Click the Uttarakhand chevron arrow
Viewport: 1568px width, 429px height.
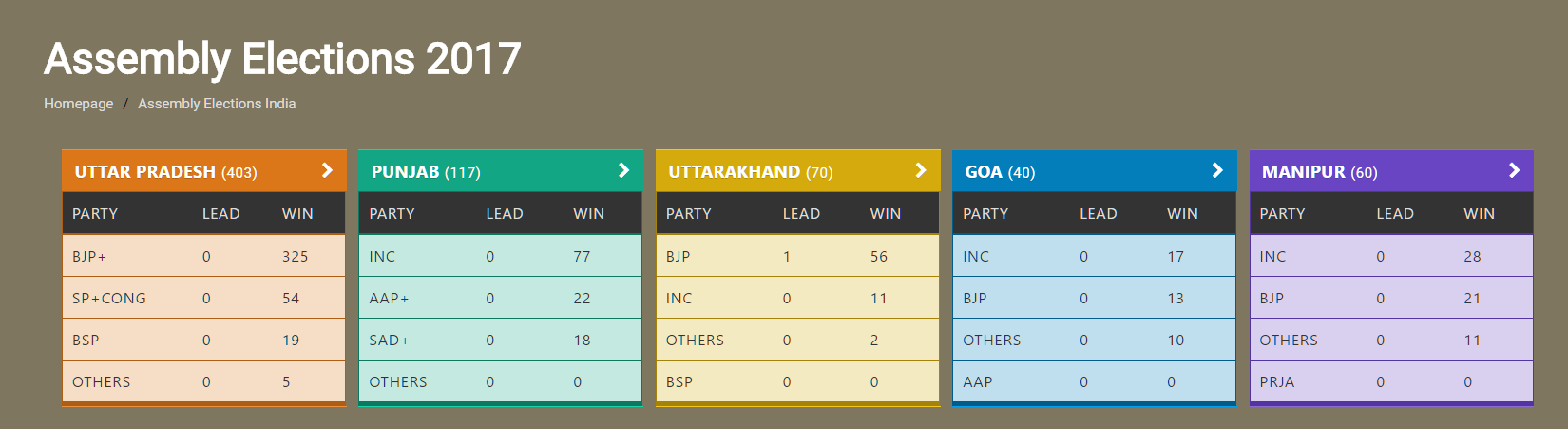[920, 170]
